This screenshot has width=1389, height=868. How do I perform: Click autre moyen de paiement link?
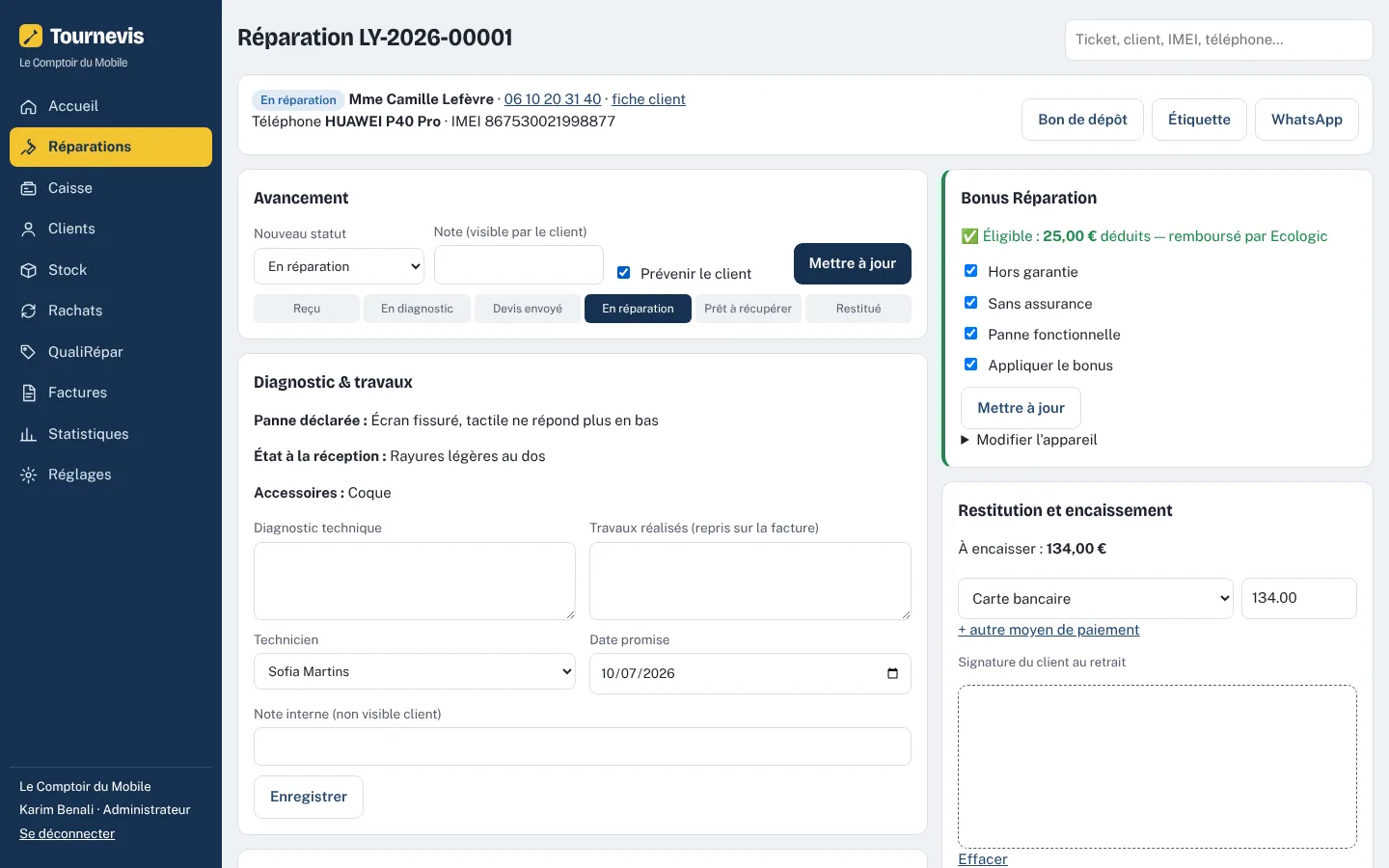[1049, 630]
